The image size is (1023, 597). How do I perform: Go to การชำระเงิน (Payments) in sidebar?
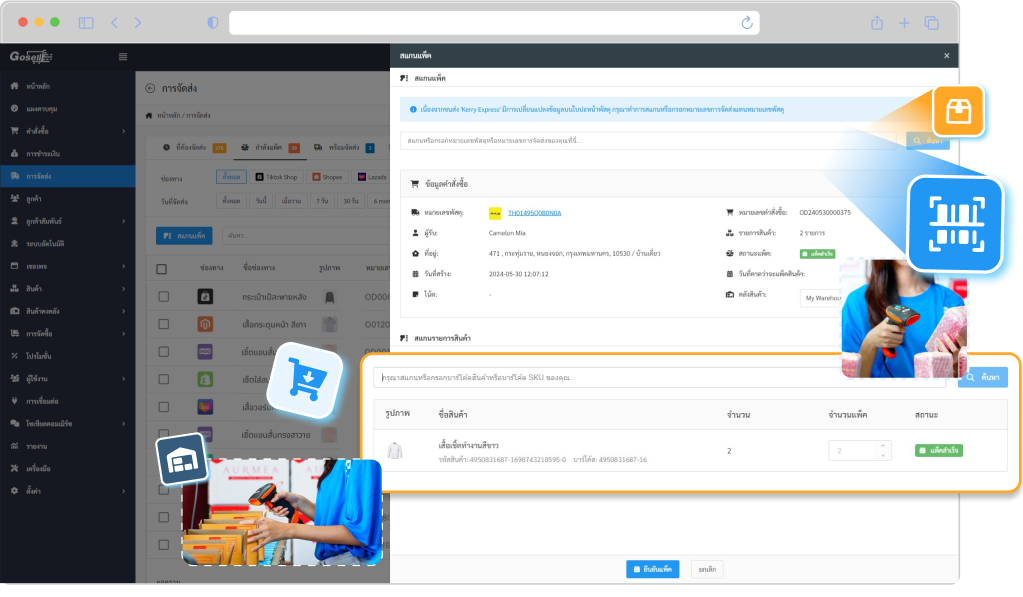pyautogui.click(x=42, y=154)
